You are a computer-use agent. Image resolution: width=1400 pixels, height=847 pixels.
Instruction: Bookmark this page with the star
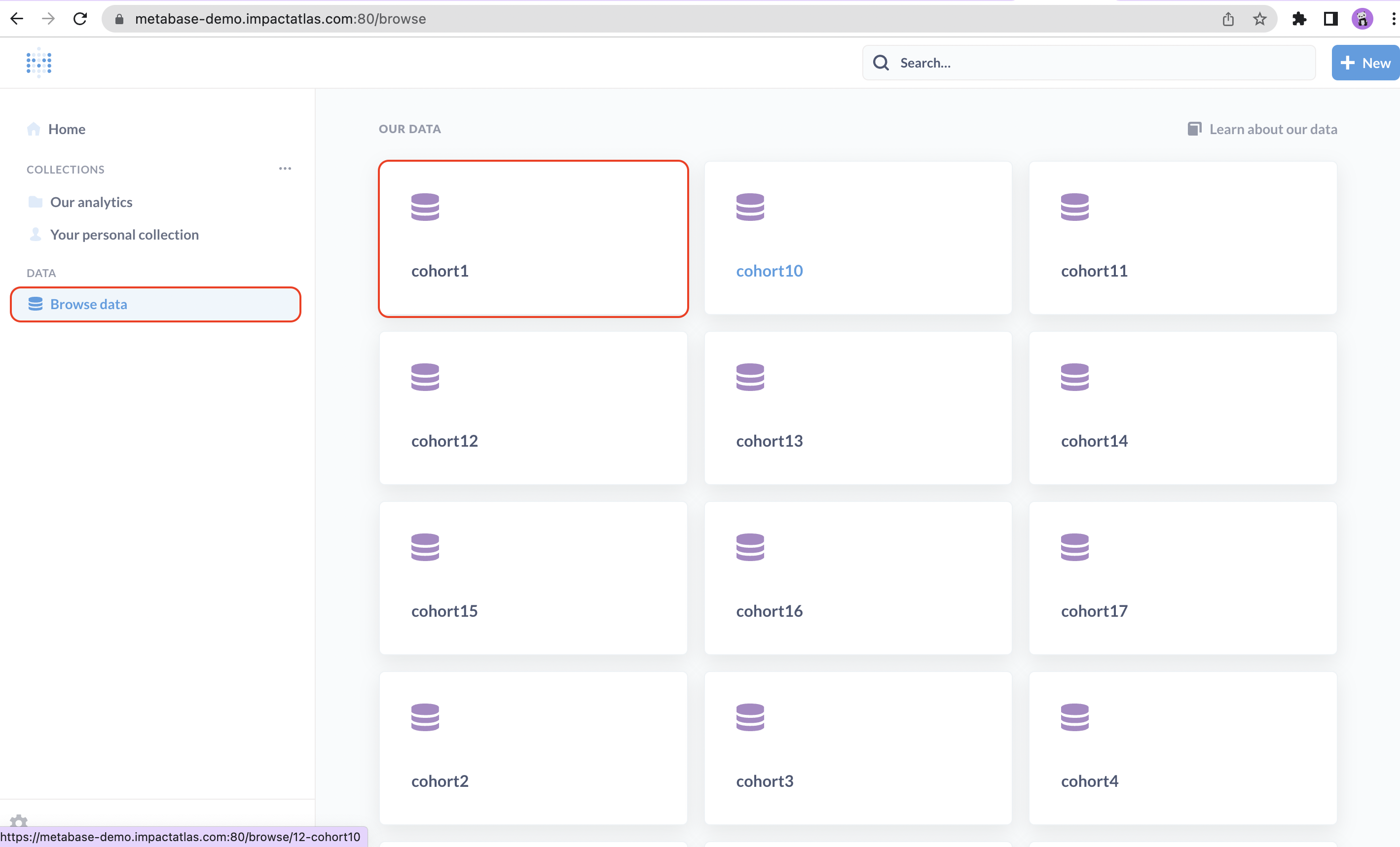tap(1260, 19)
